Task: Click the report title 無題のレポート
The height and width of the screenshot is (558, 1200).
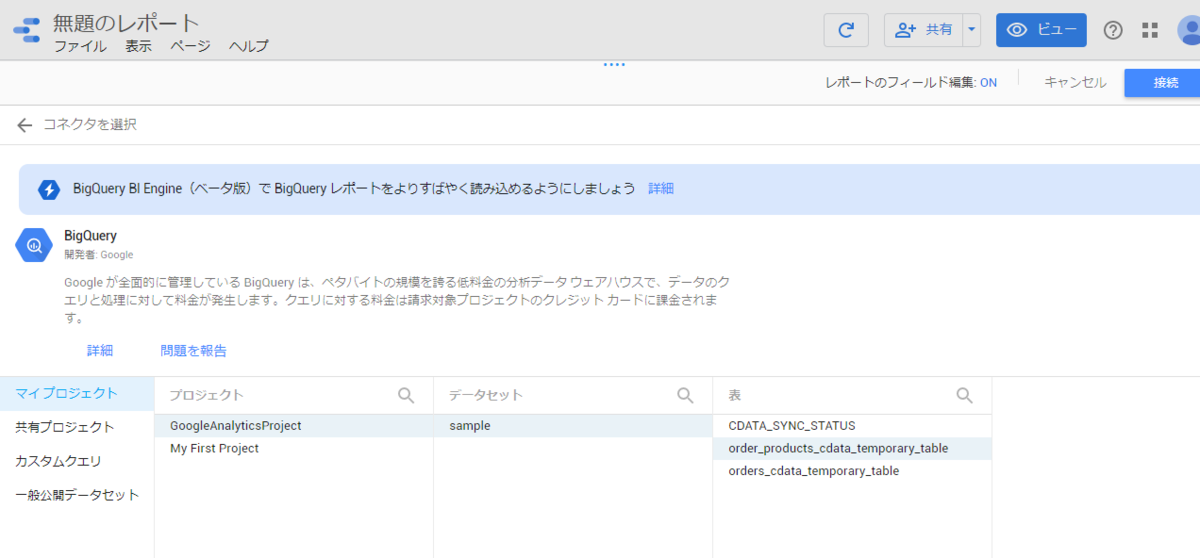Action: pyautogui.click(x=126, y=23)
